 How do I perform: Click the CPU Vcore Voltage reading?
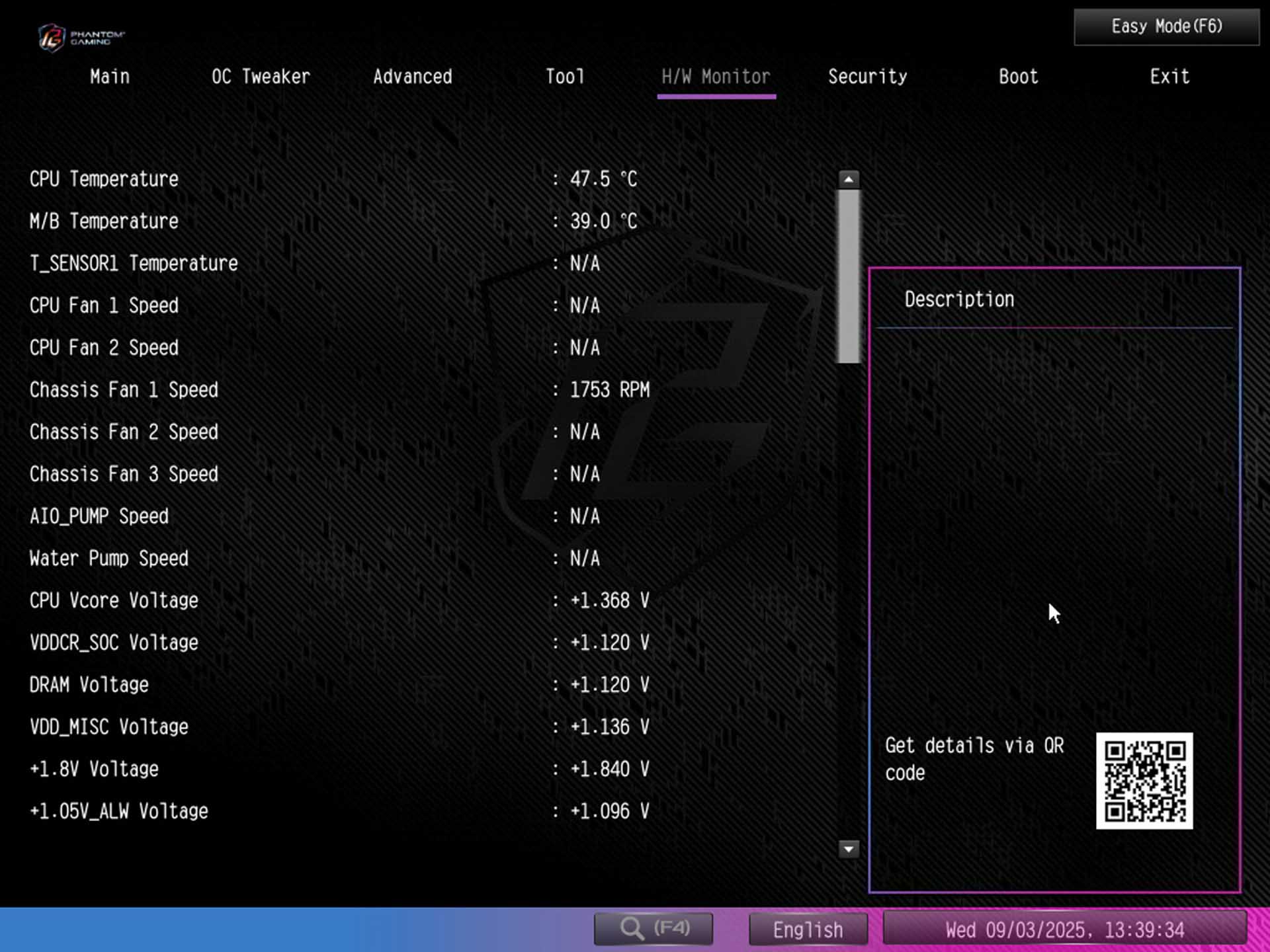coord(113,600)
